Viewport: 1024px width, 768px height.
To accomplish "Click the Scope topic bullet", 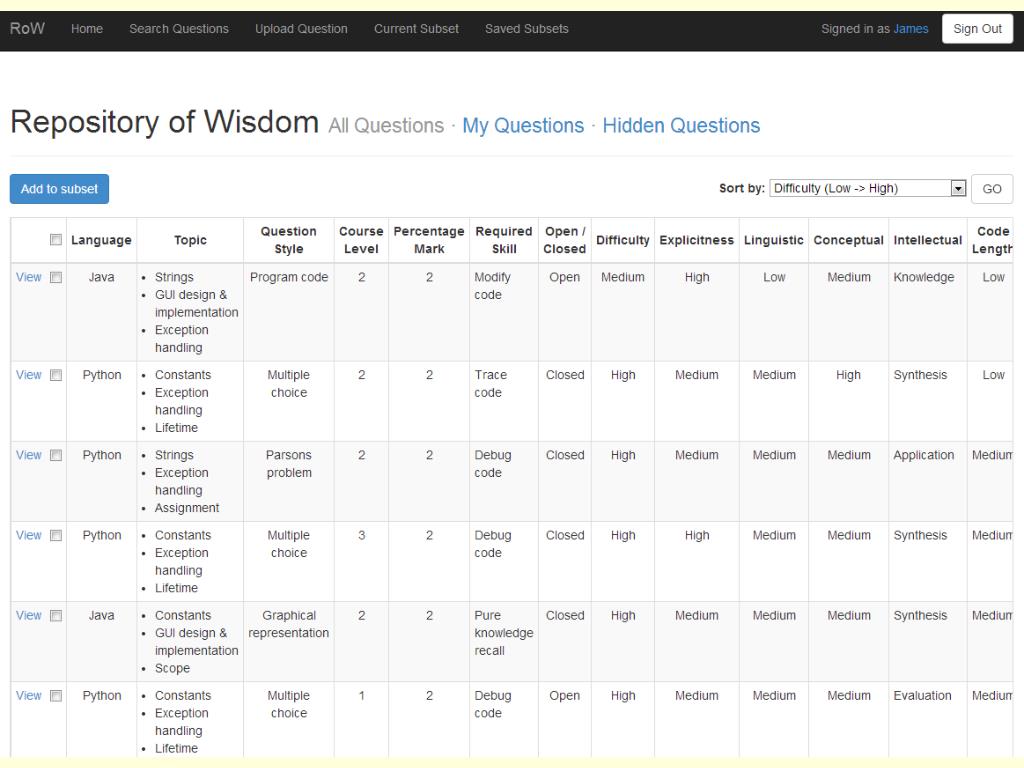I will click(172, 669).
